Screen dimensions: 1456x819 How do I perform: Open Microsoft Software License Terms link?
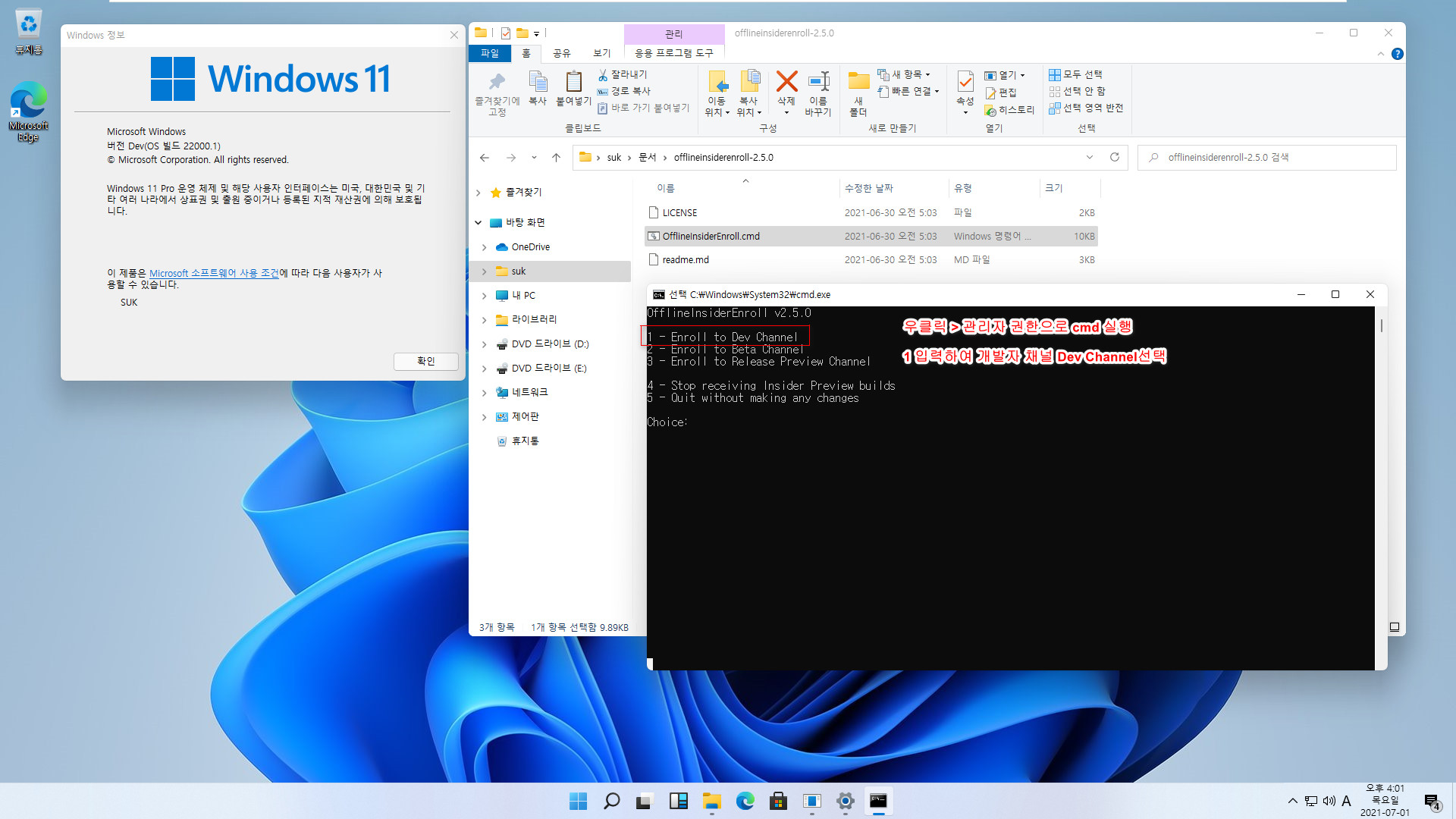coord(214,273)
